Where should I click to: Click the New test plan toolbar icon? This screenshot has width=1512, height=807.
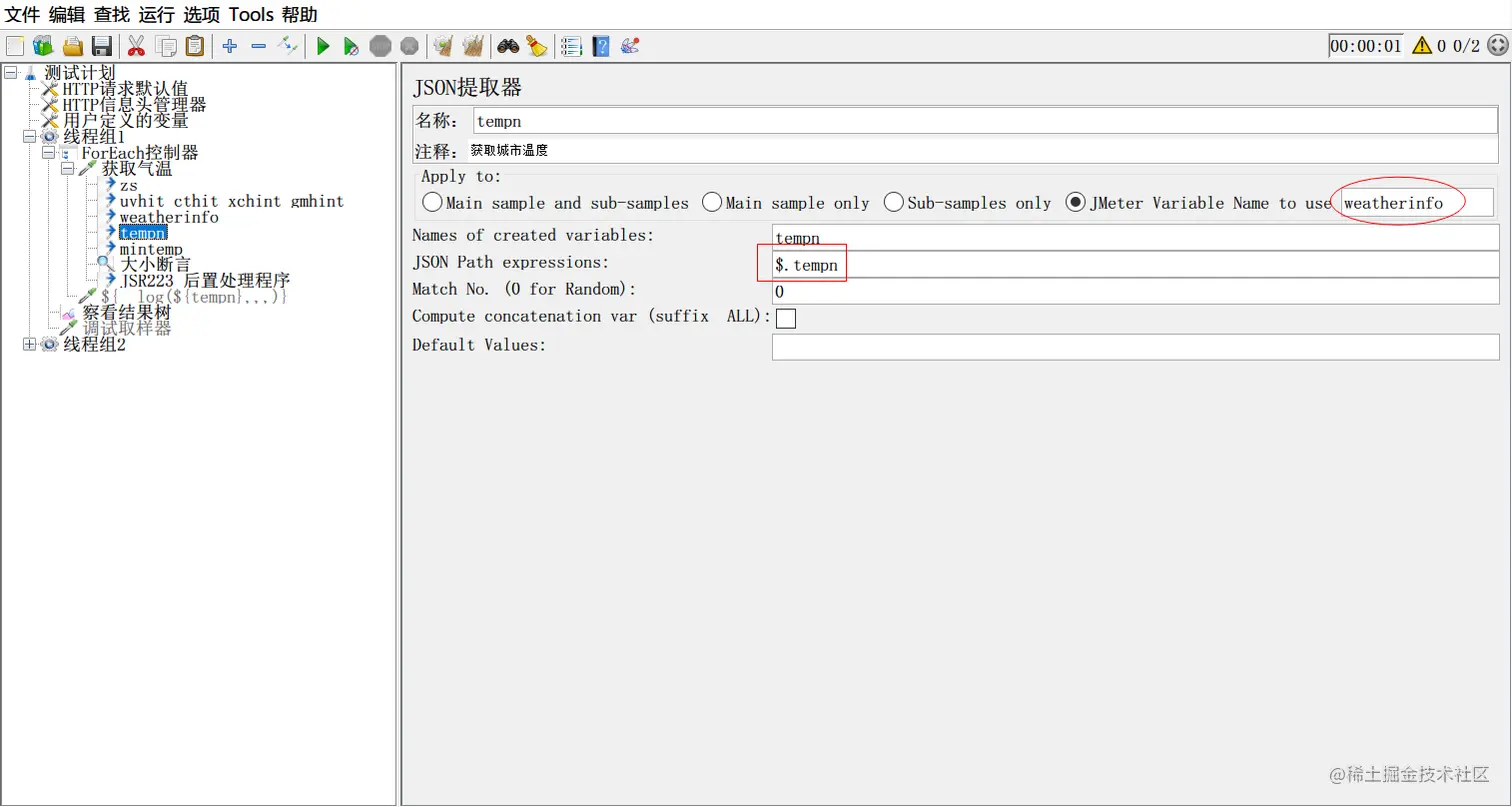[15, 46]
